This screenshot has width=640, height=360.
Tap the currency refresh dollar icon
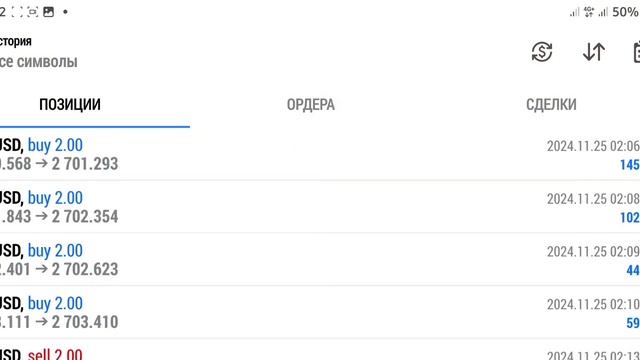click(x=542, y=52)
